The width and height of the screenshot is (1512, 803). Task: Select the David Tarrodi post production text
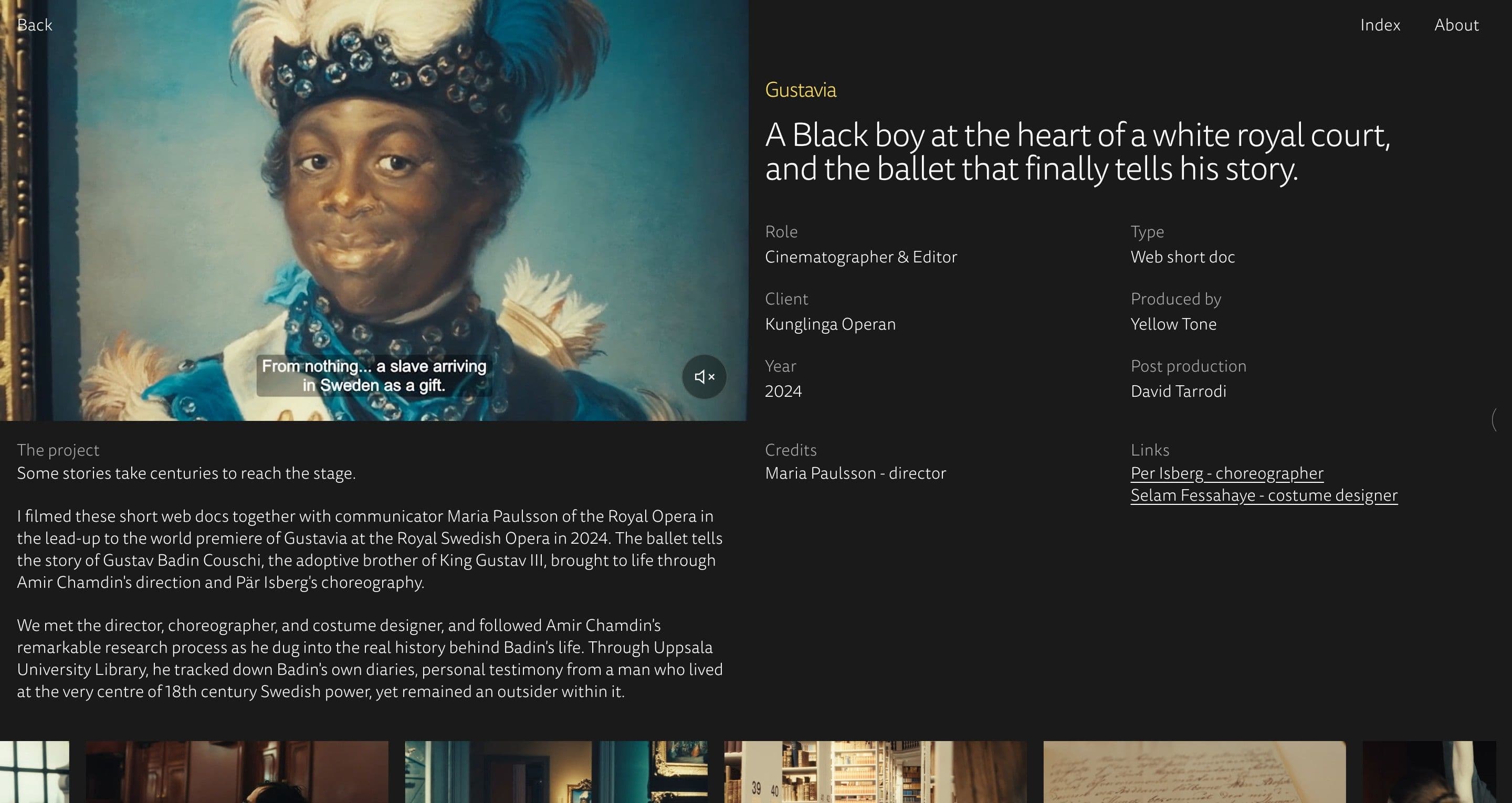pos(1178,392)
